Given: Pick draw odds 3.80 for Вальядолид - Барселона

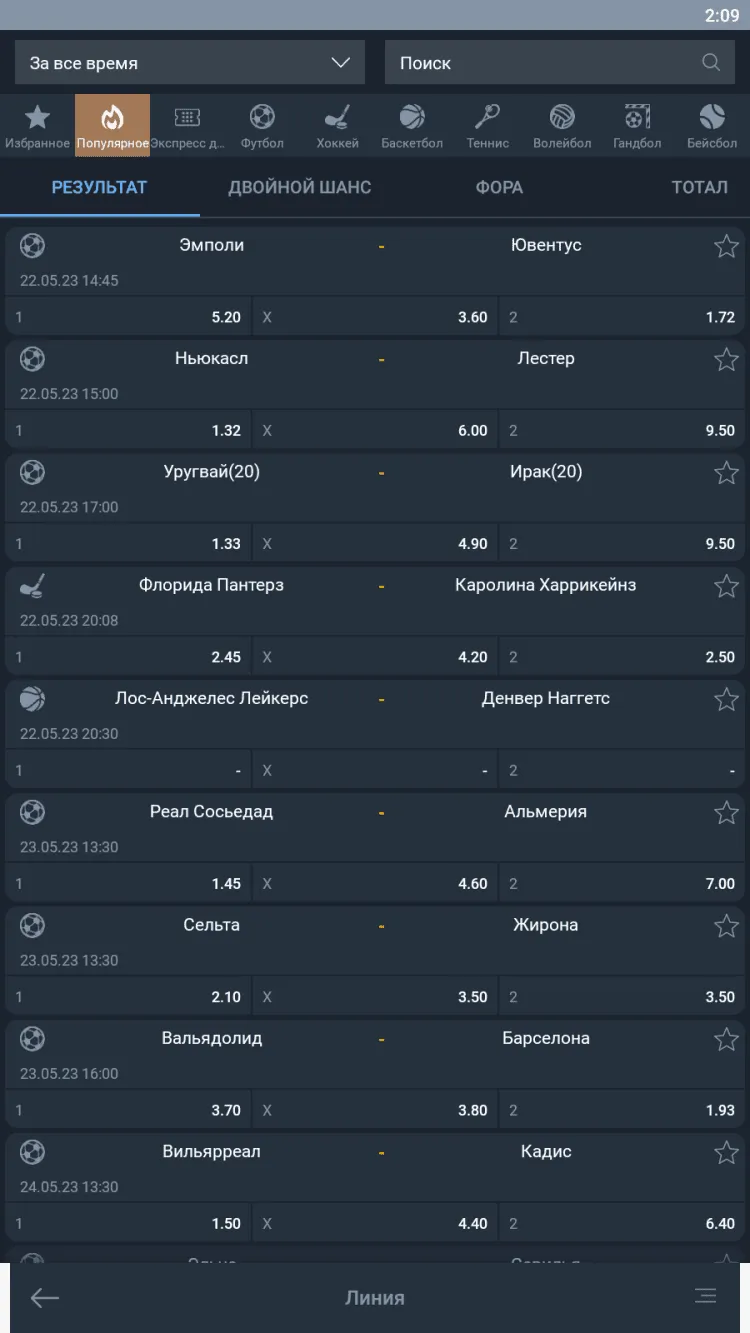Looking at the screenshot, I should point(375,1110).
